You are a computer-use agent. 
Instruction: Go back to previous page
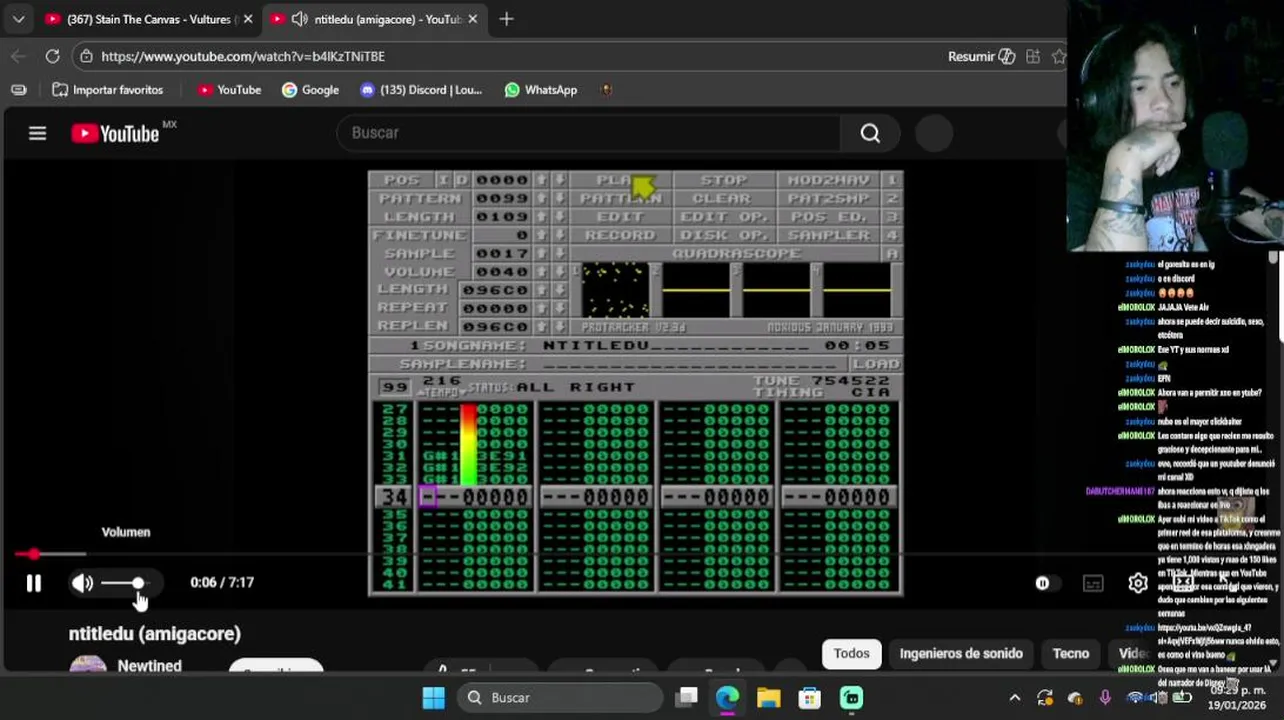(x=18, y=56)
